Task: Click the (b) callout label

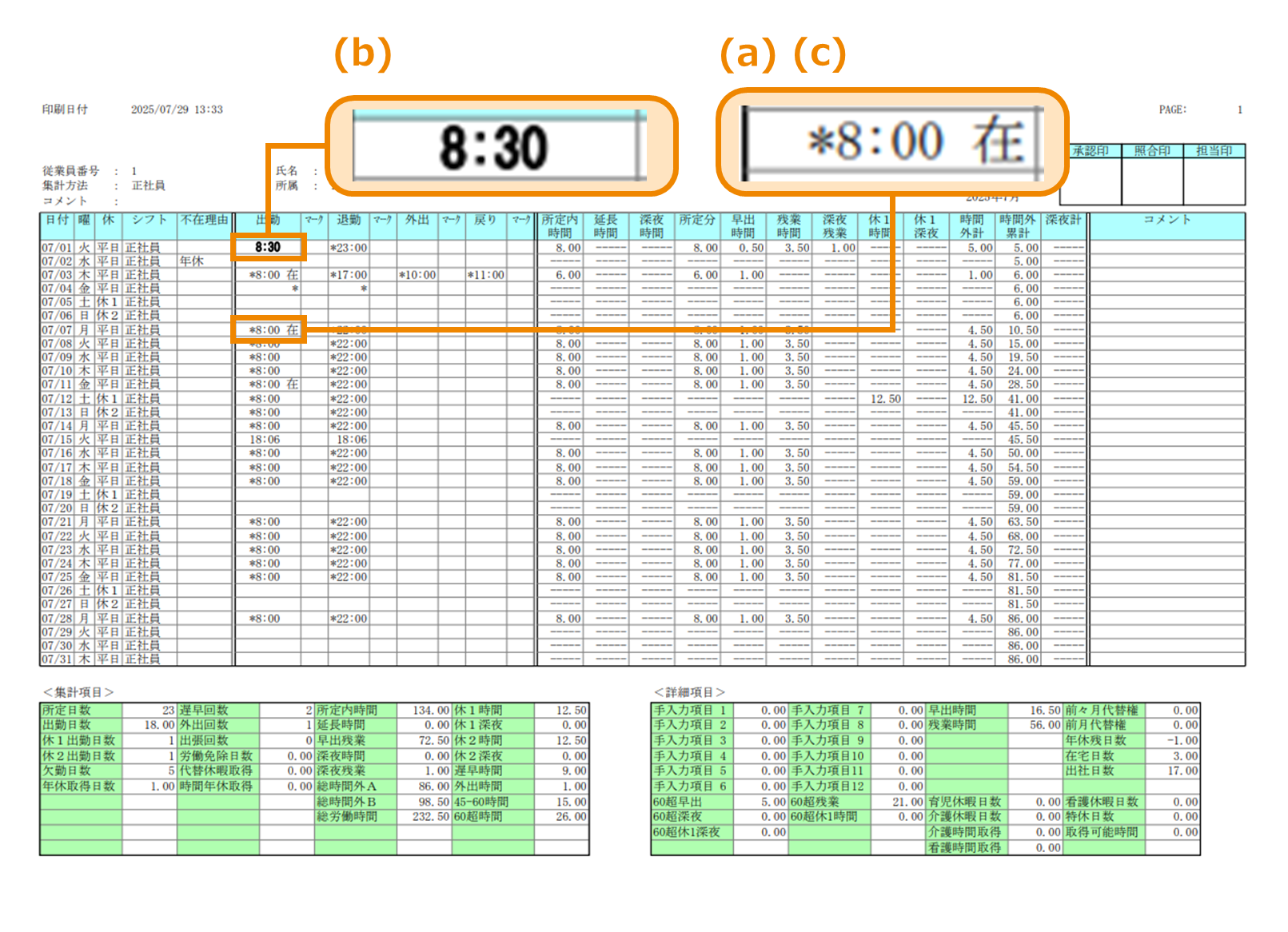Action: pos(362,54)
